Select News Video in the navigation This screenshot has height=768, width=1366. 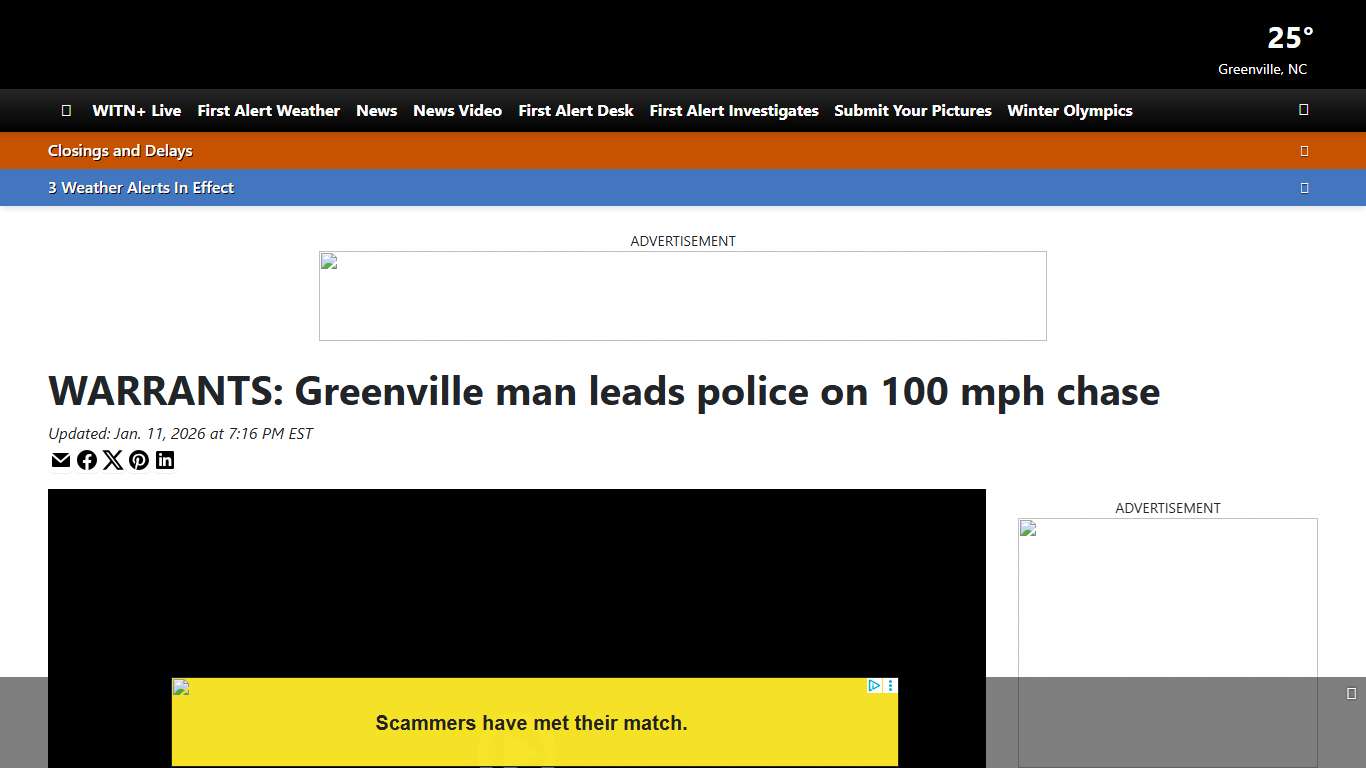(457, 111)
